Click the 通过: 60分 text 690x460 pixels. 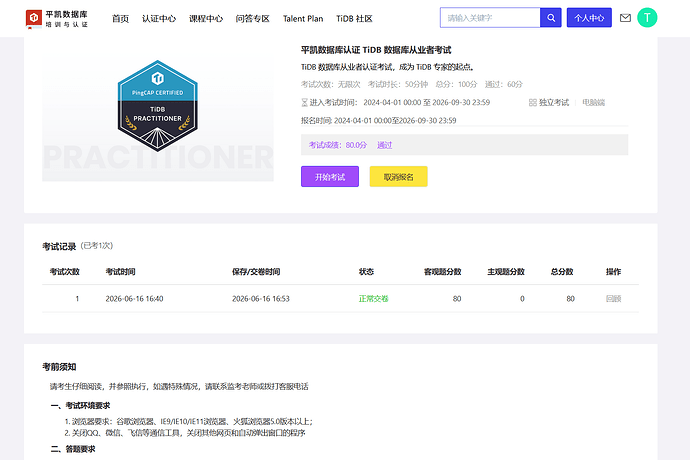(x=504, y=84)
